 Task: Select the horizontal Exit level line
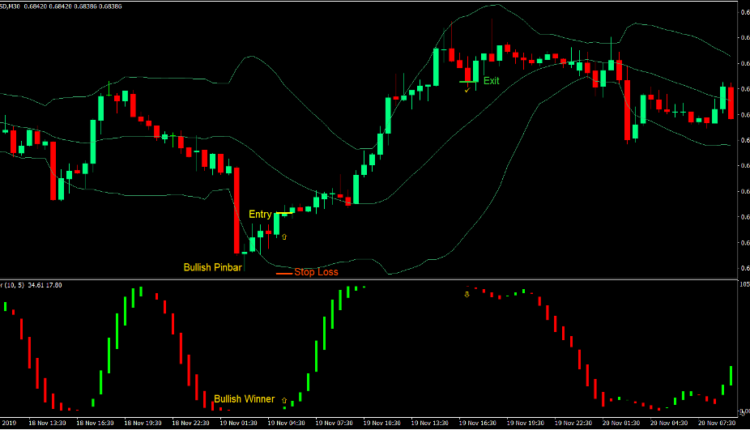[469, 80]
